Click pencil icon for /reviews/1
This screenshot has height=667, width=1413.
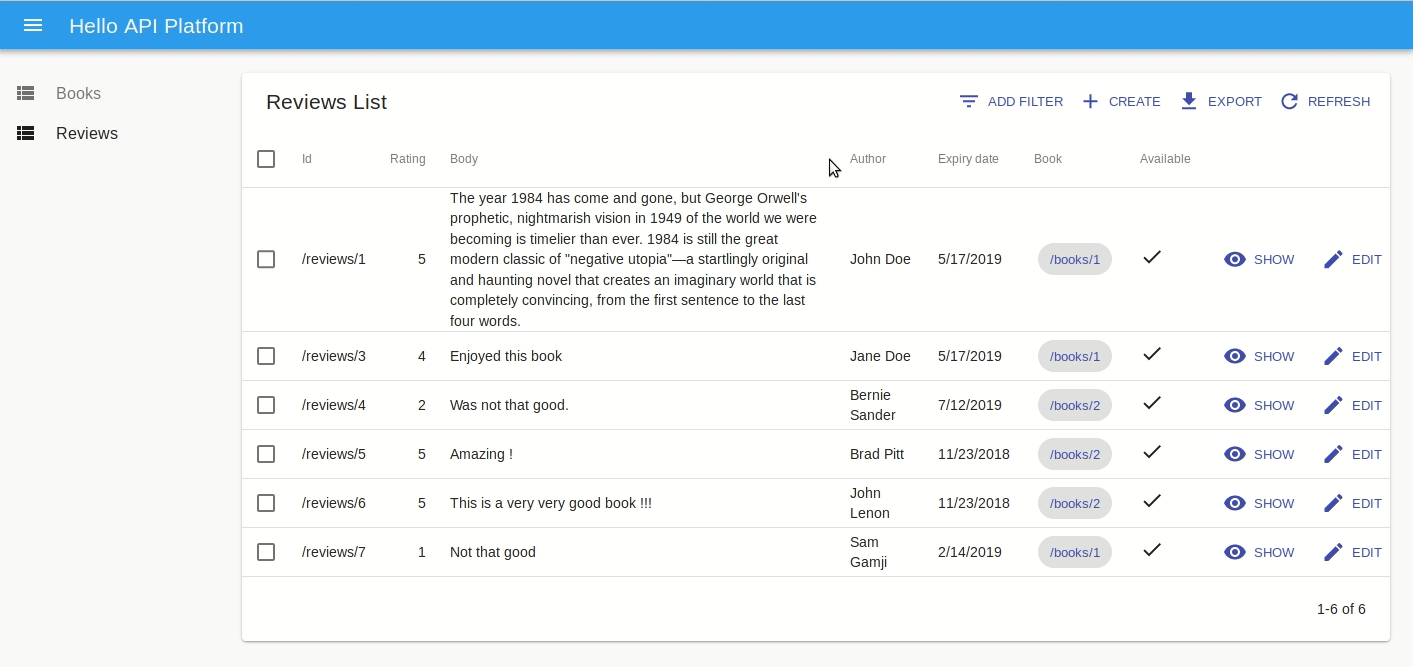click(x=1333, y=259)
